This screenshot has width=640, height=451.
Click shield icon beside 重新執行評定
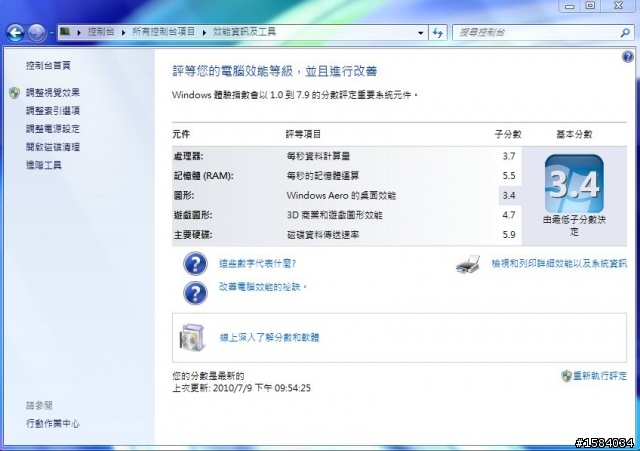566,376
